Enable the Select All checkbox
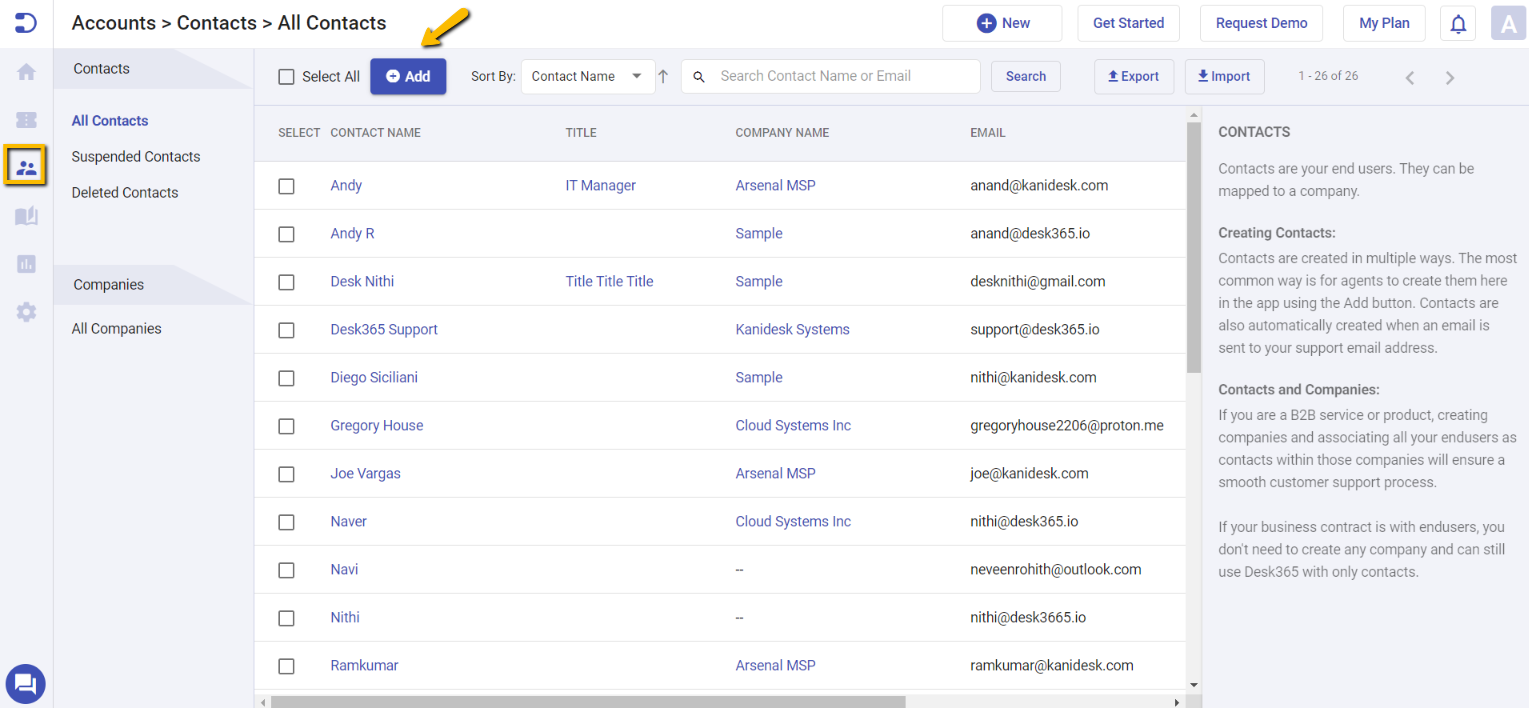1529x708 pixels. coord(286,76)
